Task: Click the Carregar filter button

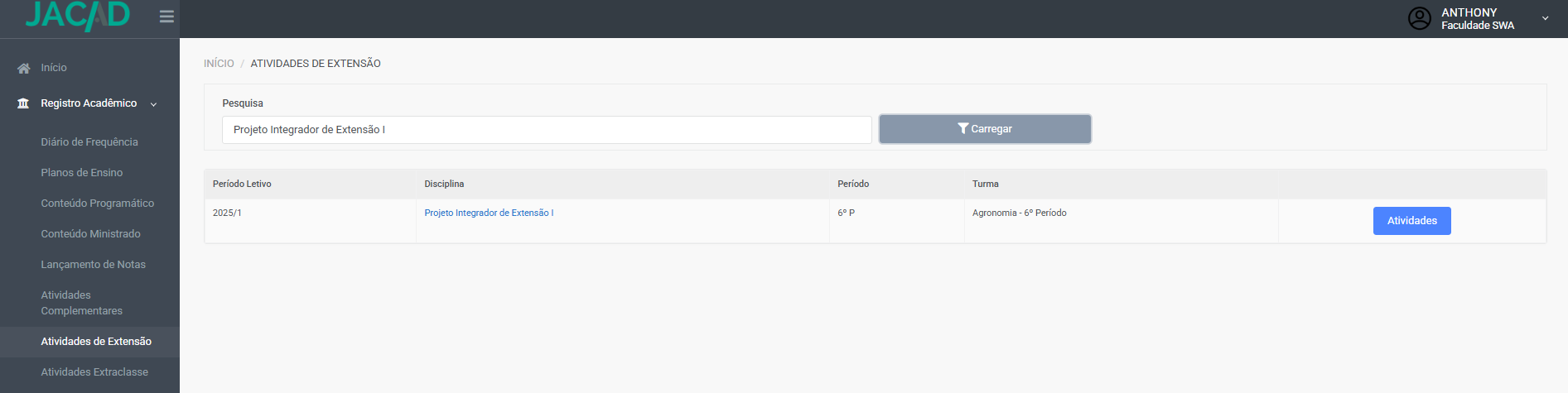Action: pyautogui.click(x=985, y=129)
